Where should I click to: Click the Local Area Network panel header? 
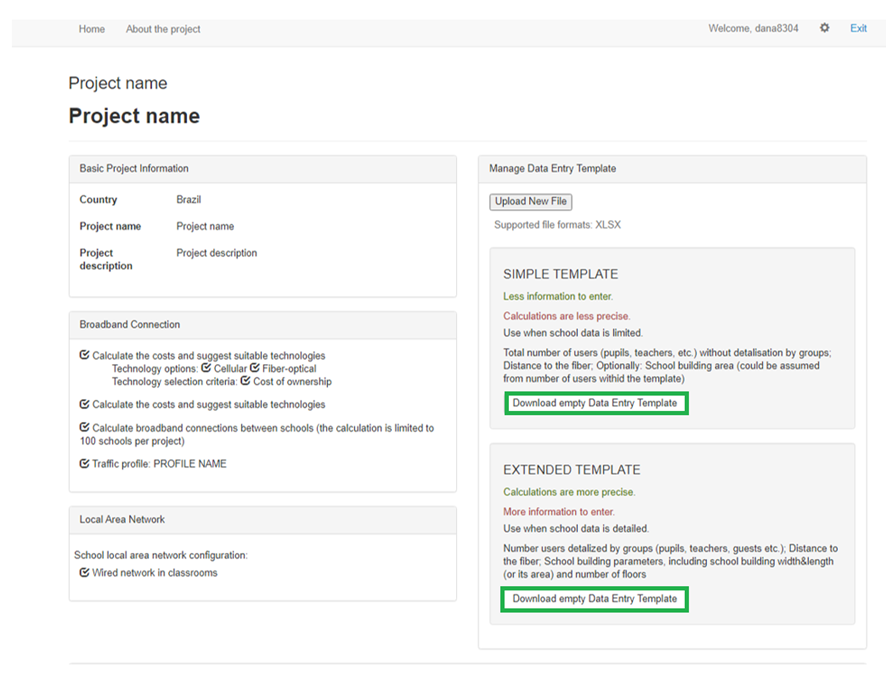point(122,520)
